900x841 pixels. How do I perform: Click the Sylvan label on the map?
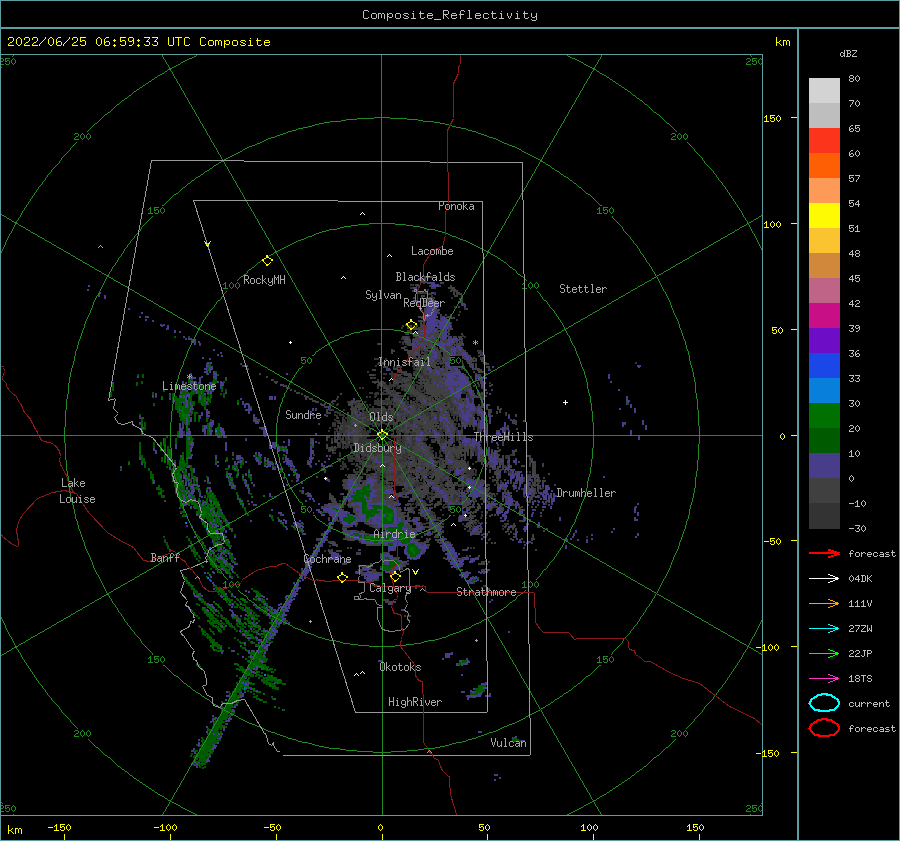(383, 295)
